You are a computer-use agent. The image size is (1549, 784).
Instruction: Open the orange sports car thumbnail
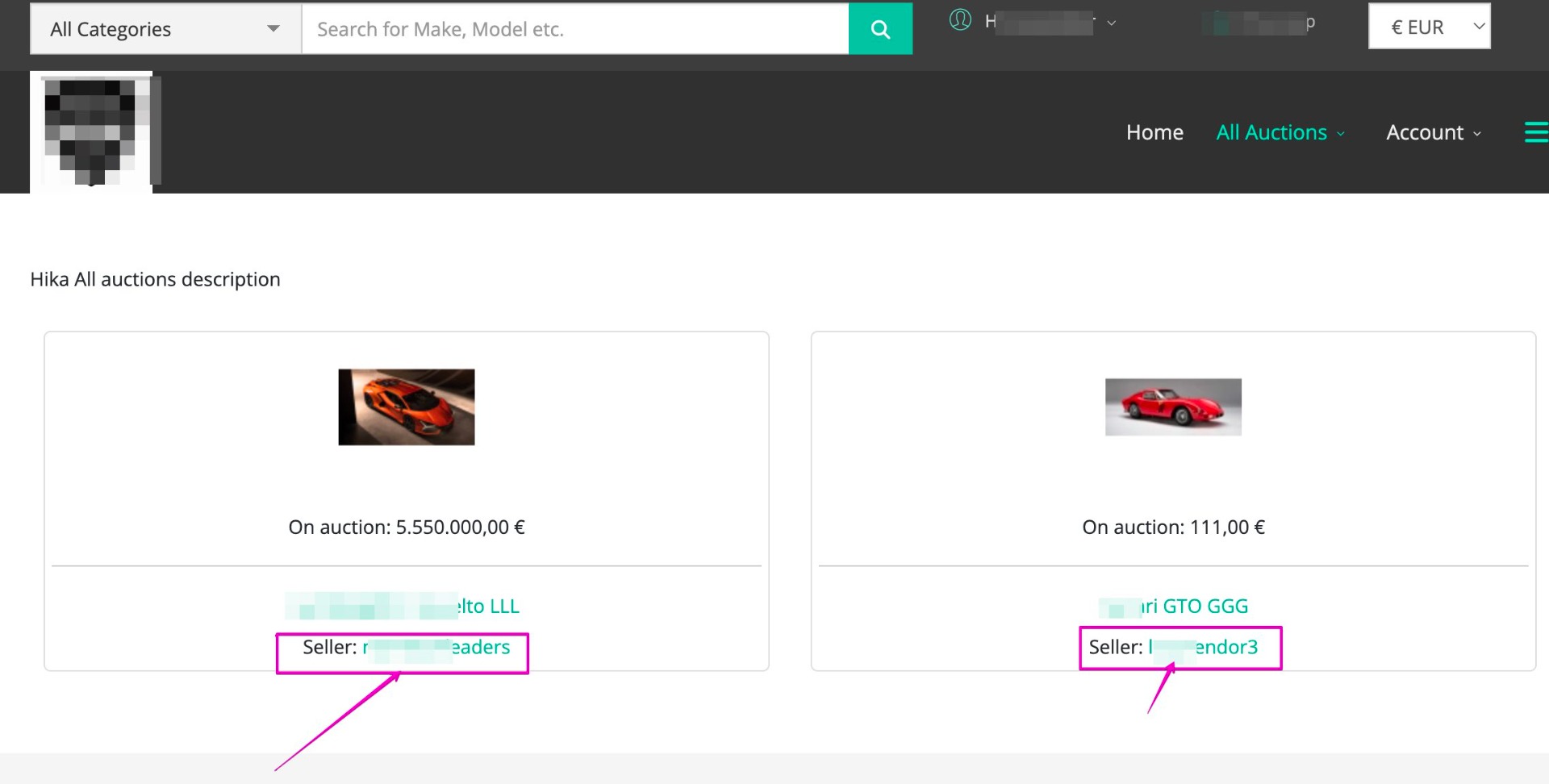tap(407, 407)
